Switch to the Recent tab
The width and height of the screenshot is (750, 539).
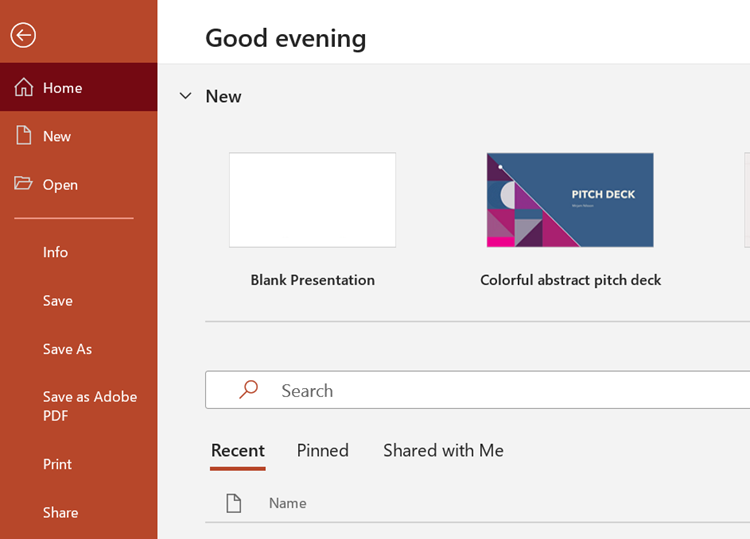click(238, 450)
